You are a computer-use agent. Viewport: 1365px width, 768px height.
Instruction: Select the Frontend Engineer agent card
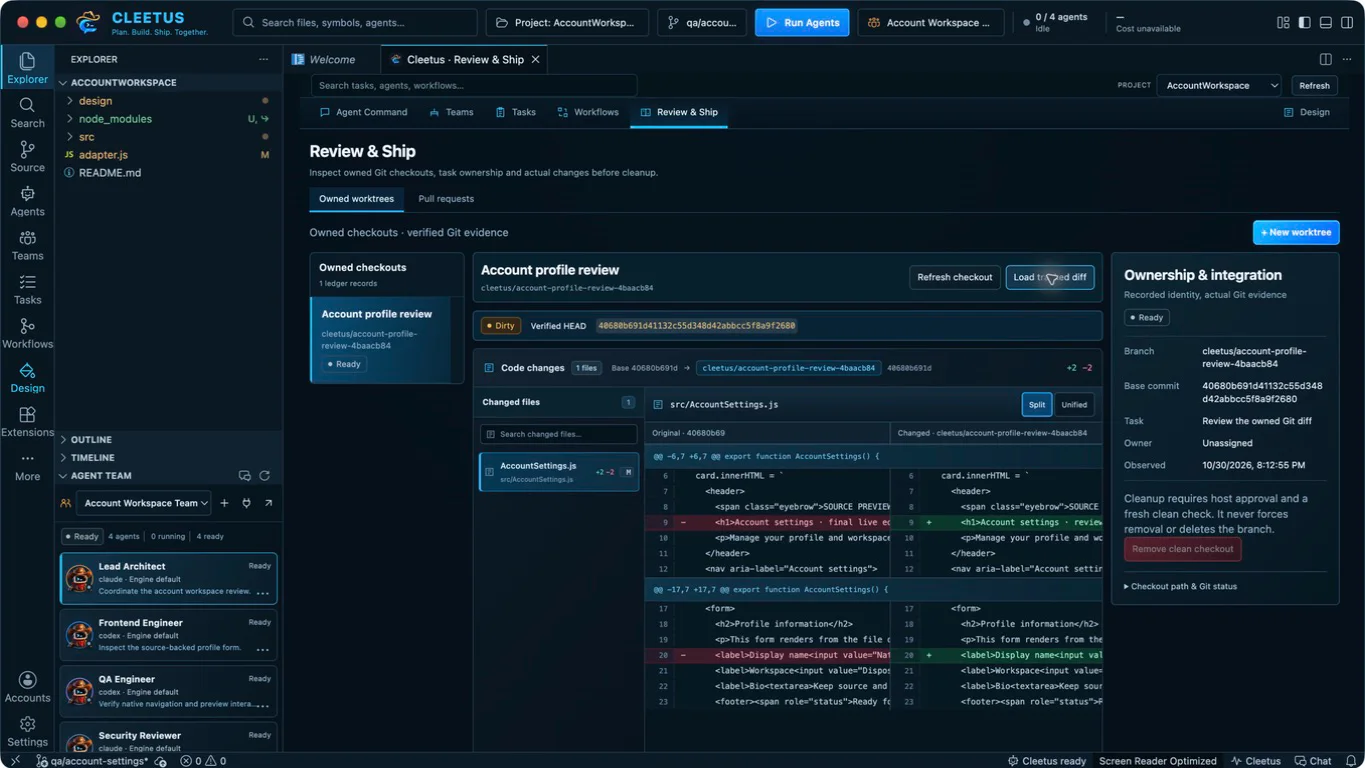(168, 635)
